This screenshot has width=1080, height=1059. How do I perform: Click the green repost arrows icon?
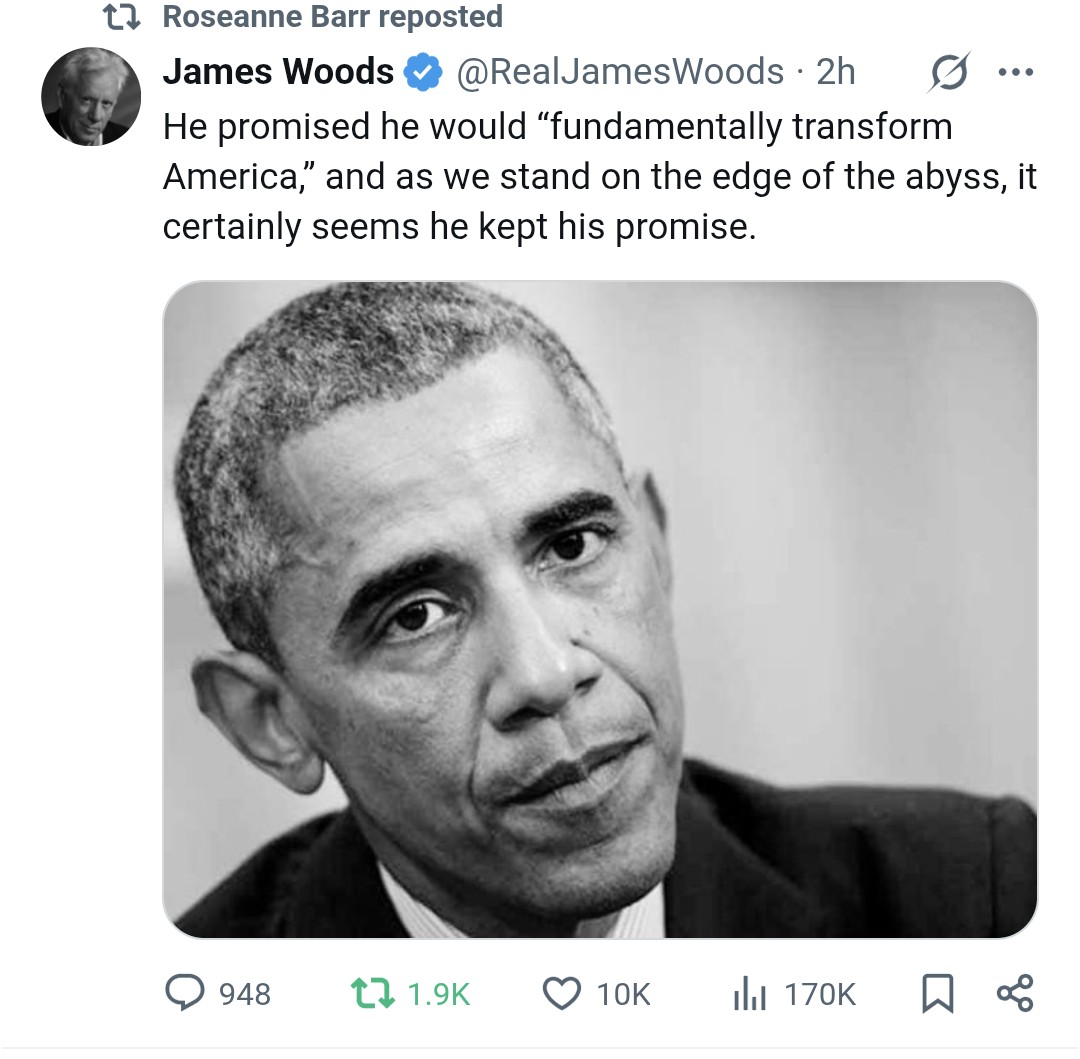(373, 994)
